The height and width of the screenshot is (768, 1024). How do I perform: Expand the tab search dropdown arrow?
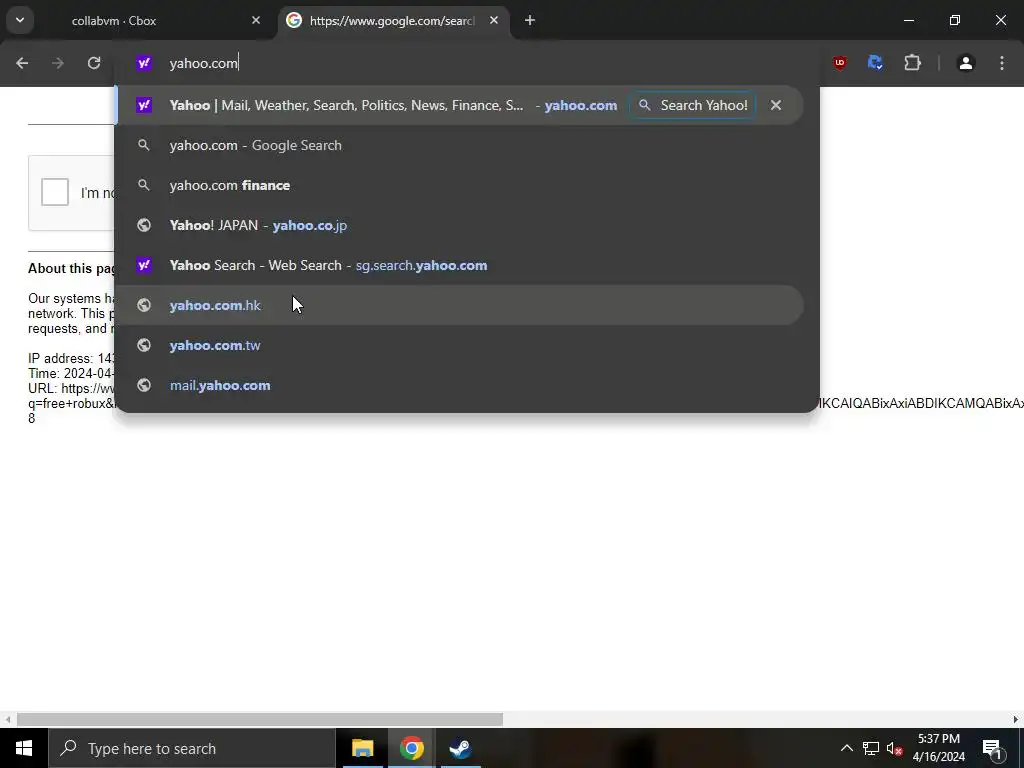(x=20, y=20)
